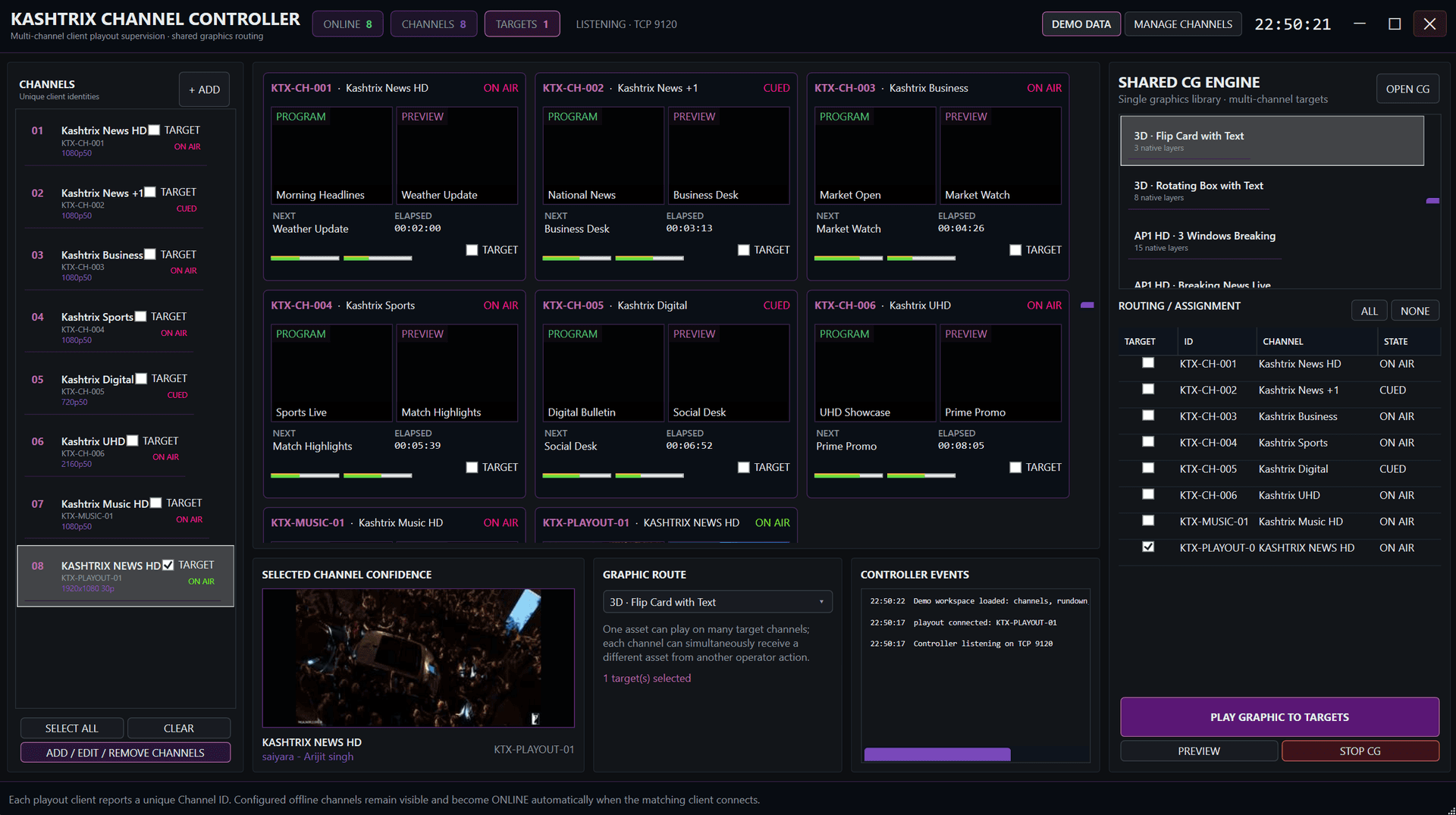This screenshot has width=1456, height=815.
Task: Tick TARGET checkbox on KTX-CH-002 card
Action: pyautogui.click(x=743, y=250)
